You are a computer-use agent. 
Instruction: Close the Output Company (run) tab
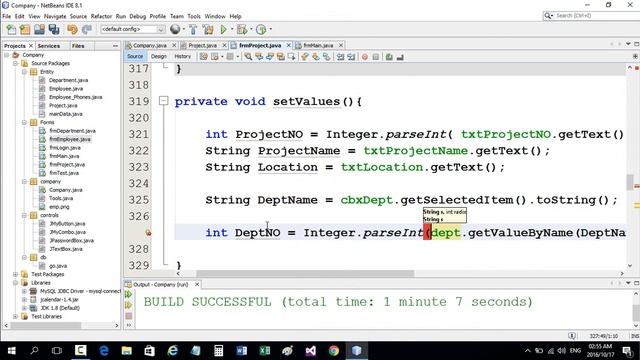(x=197, y=284)
